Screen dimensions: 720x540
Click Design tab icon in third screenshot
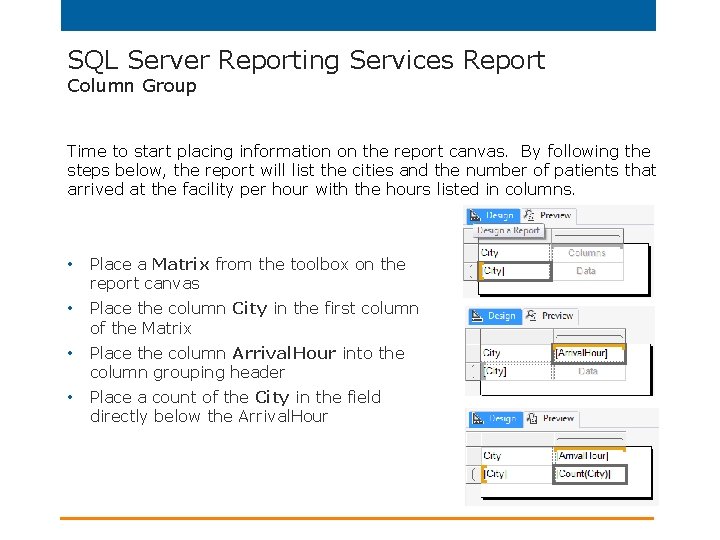pyautogui.click(x=478, y=419)
